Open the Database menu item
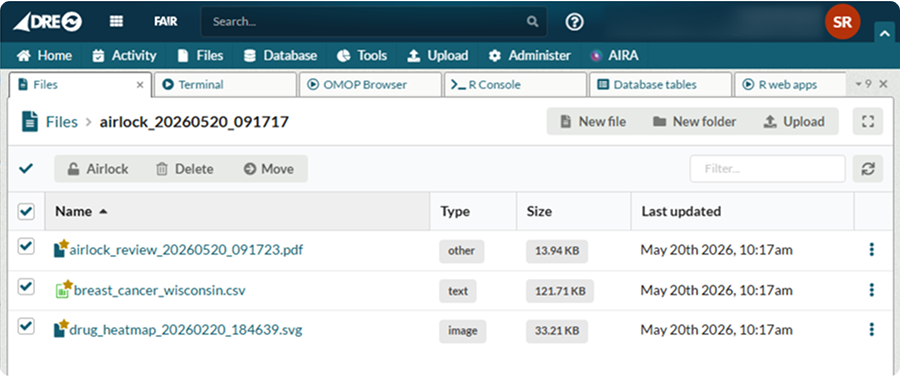 pyautogui.click(x=280, y=56)
